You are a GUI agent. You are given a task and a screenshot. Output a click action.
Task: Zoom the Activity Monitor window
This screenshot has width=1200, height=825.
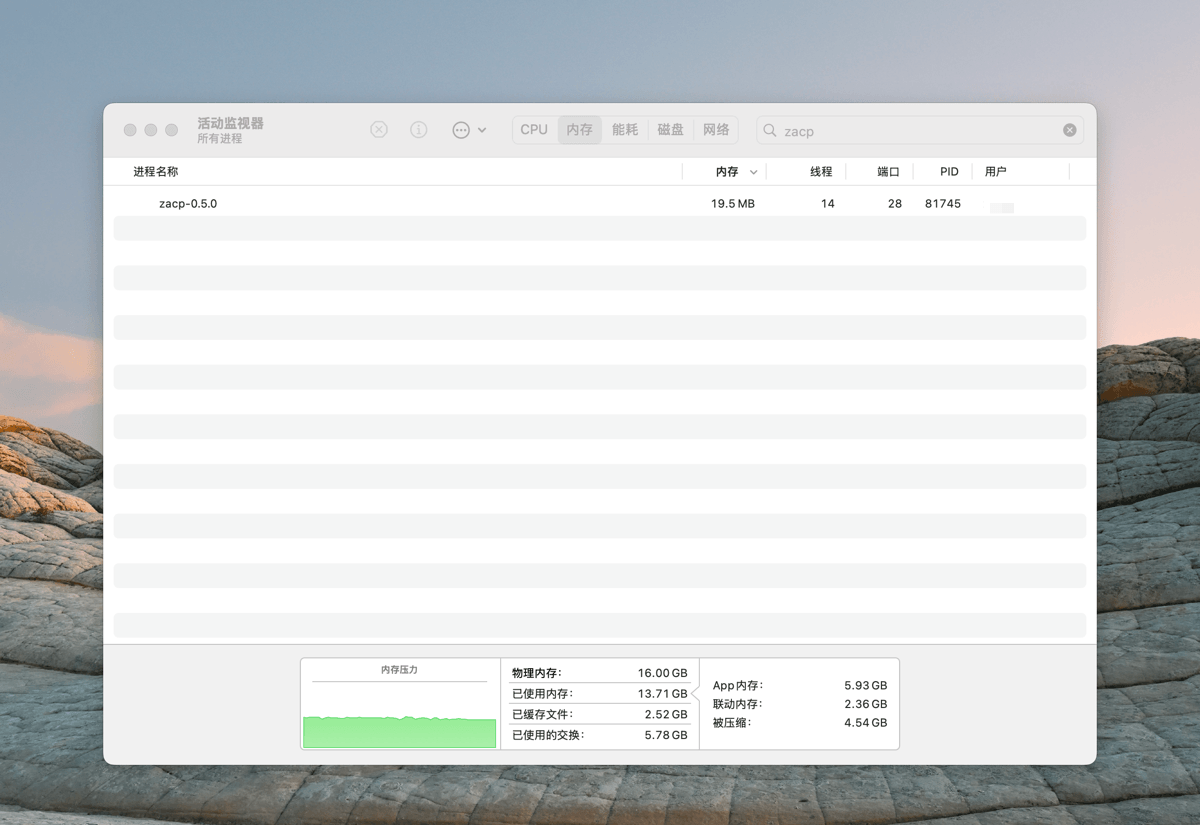(172, 130)
